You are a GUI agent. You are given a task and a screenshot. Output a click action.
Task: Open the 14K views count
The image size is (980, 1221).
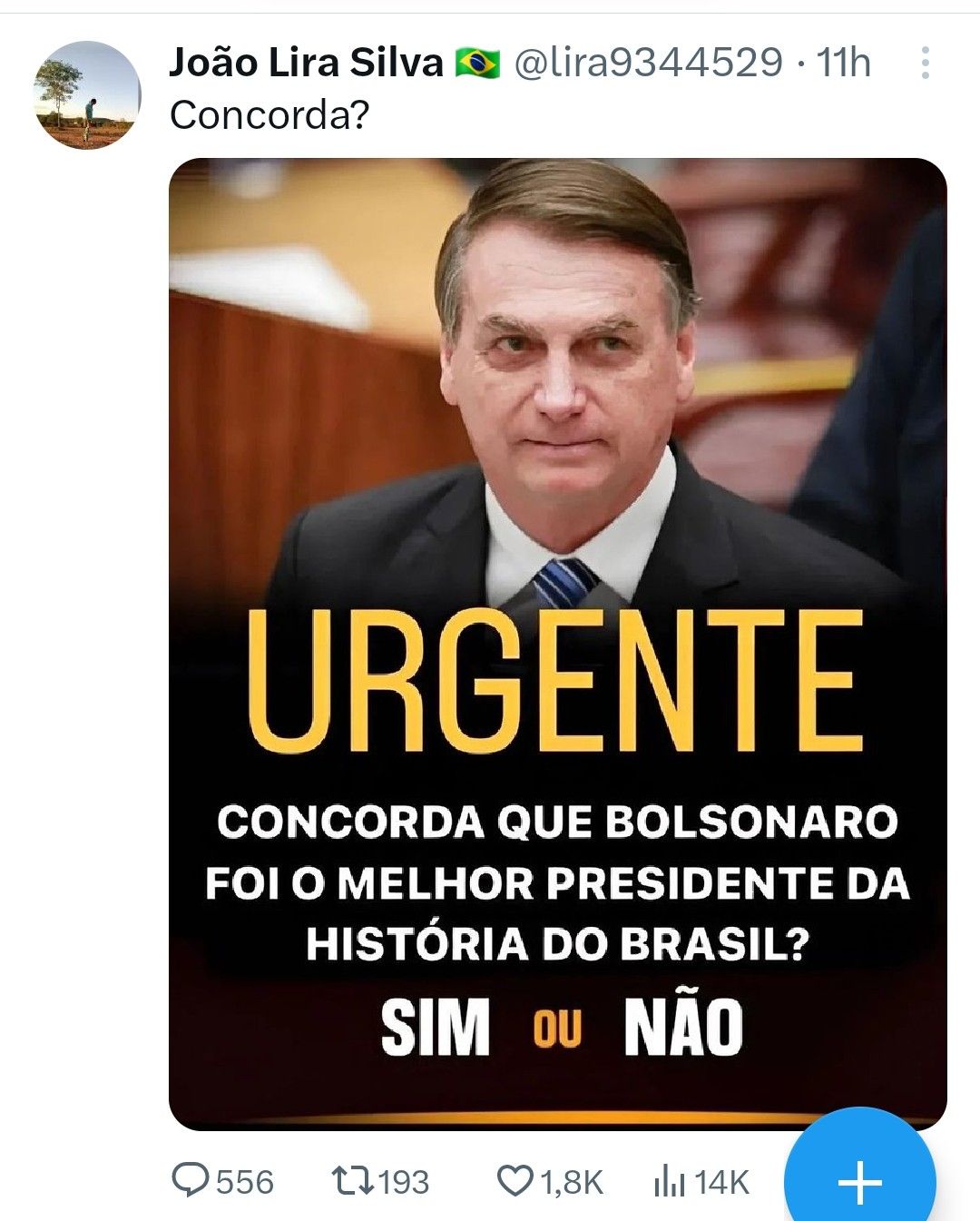722,1182
